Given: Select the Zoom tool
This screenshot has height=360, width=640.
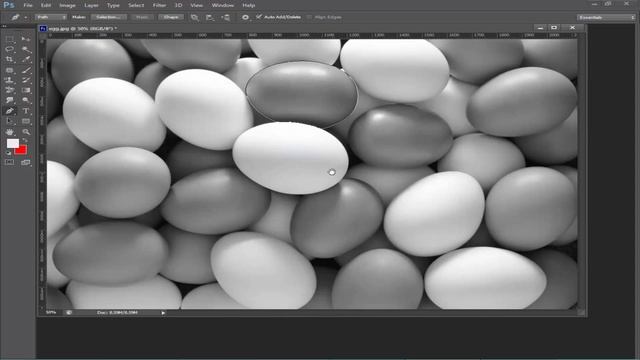Looking at the screenshot, I should 26,132.
